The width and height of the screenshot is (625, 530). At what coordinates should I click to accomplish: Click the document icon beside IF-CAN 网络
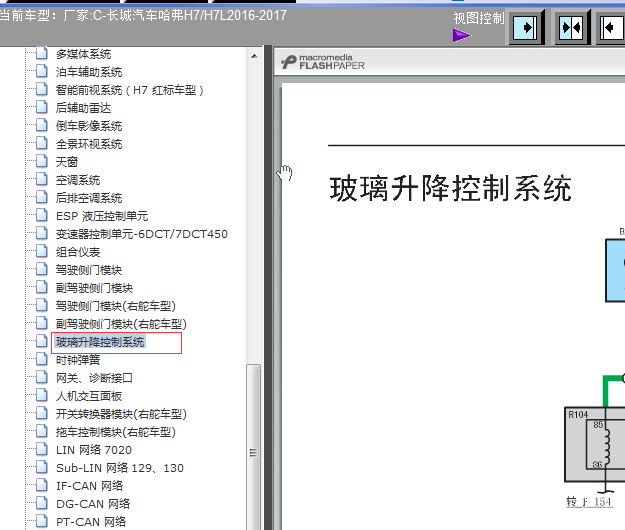click(x=41, y=485)
